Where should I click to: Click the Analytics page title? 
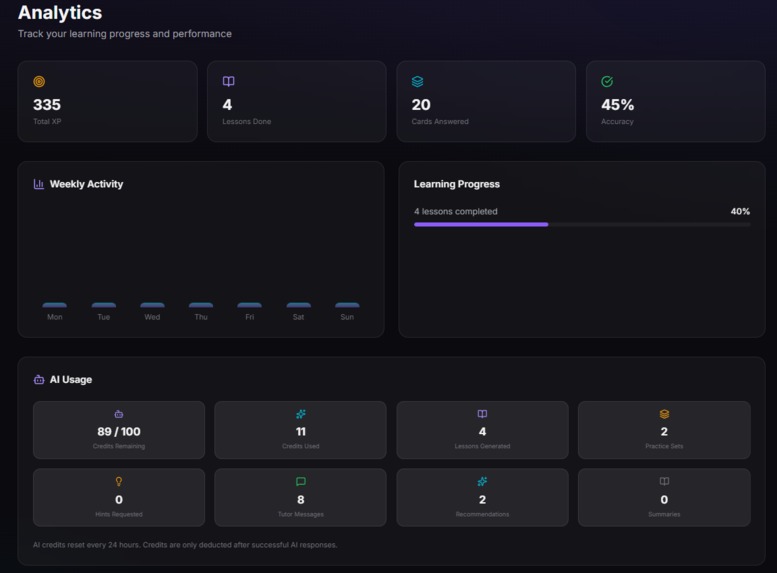(60, 12)
